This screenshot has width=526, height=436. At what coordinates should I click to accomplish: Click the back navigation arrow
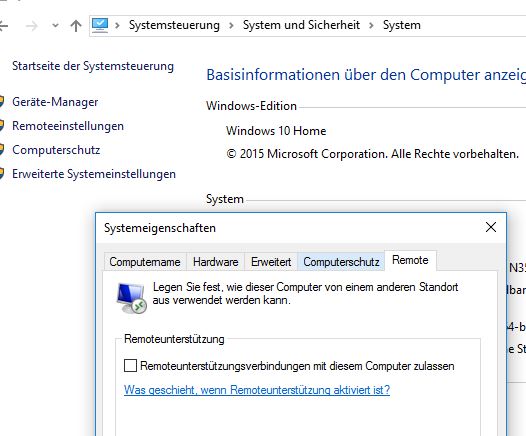3,25
